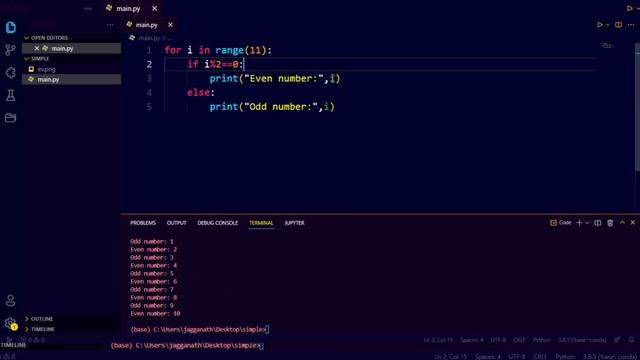Image resolution: width=640 pixels, height=360 pixels.
Task: Open the Testing flask view
Action: [x=11, y=95]
